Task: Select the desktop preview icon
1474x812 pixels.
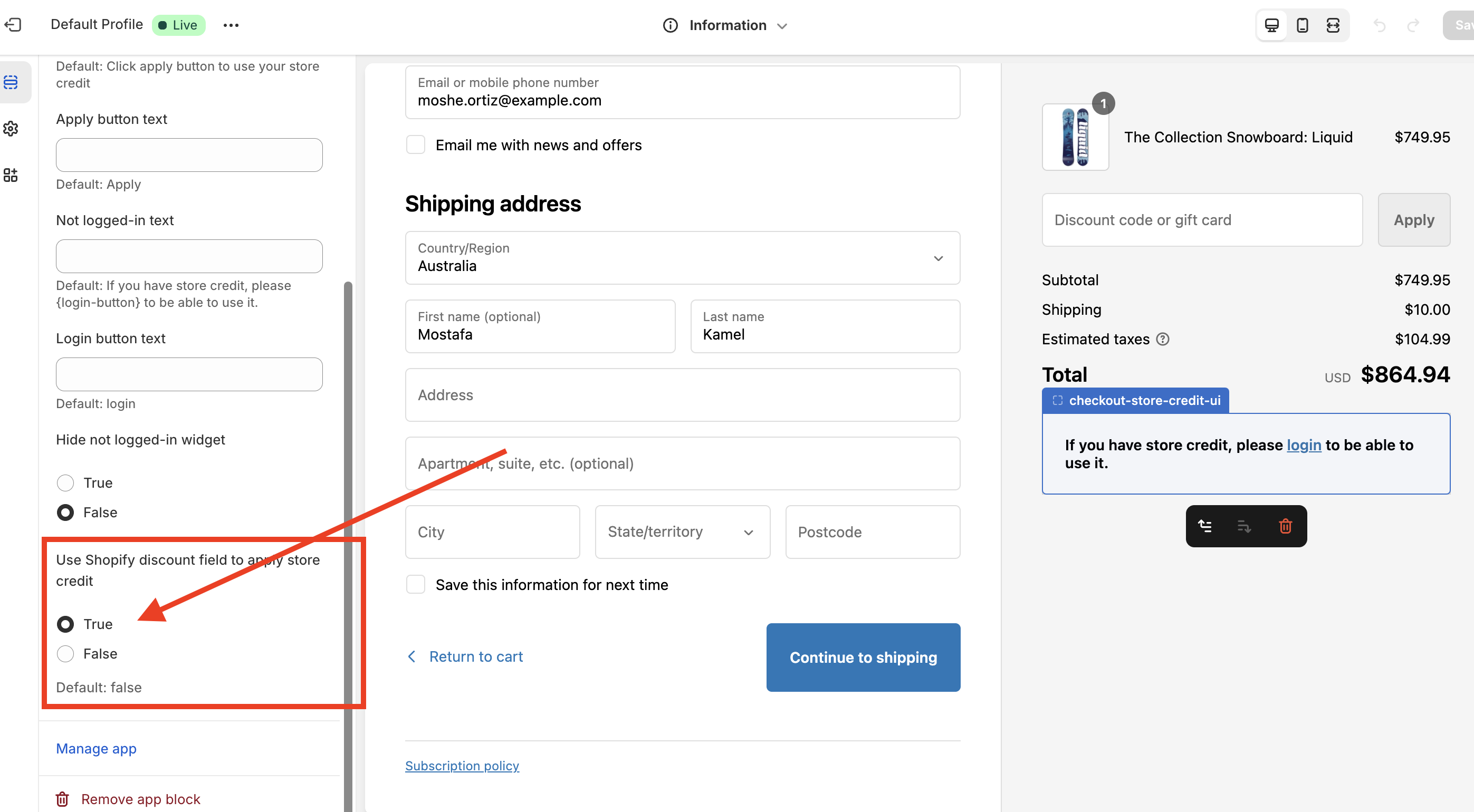Action: 1271,25
